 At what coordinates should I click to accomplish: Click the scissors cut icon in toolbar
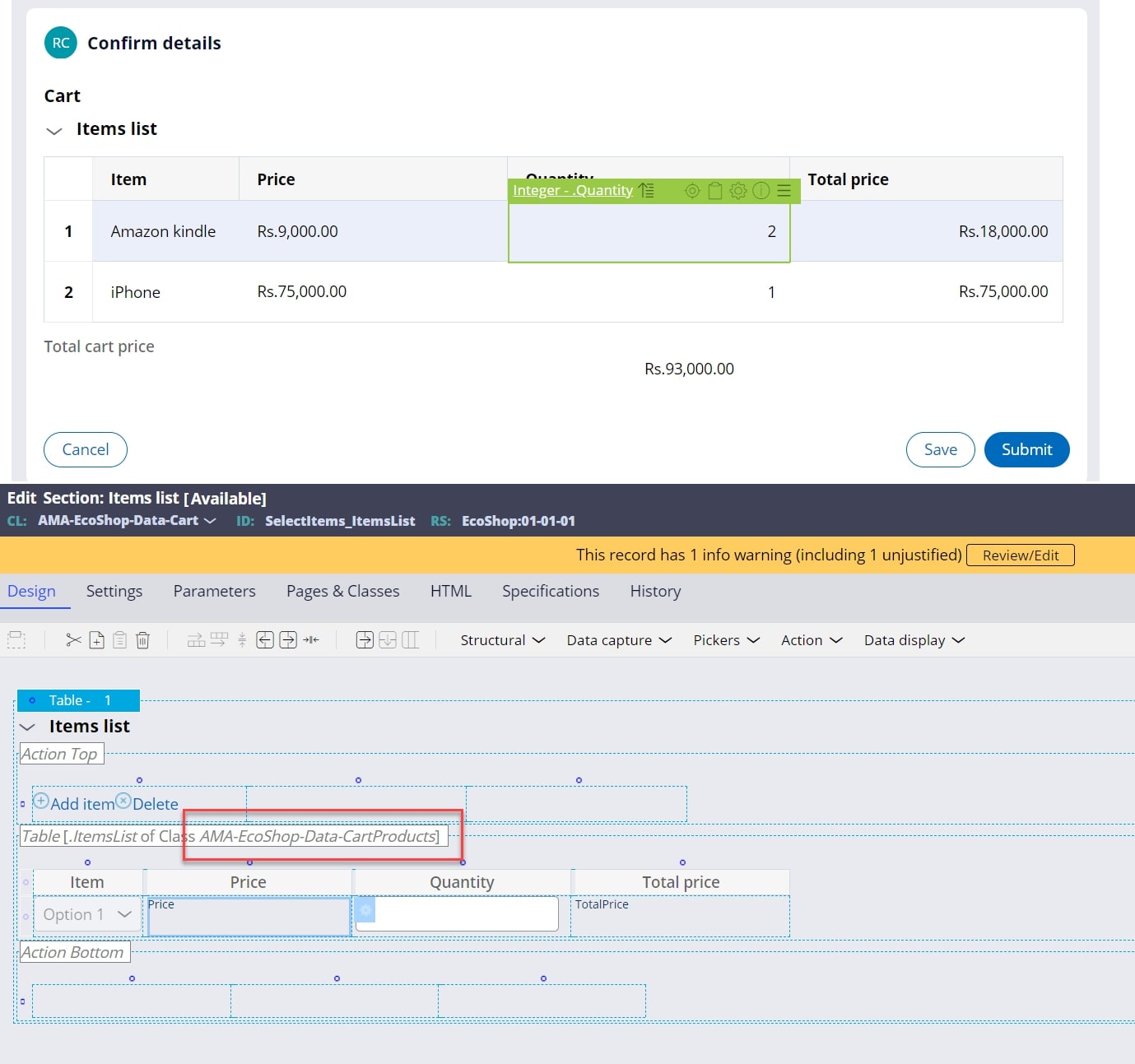pyautogui.click(x=73, y=640)
